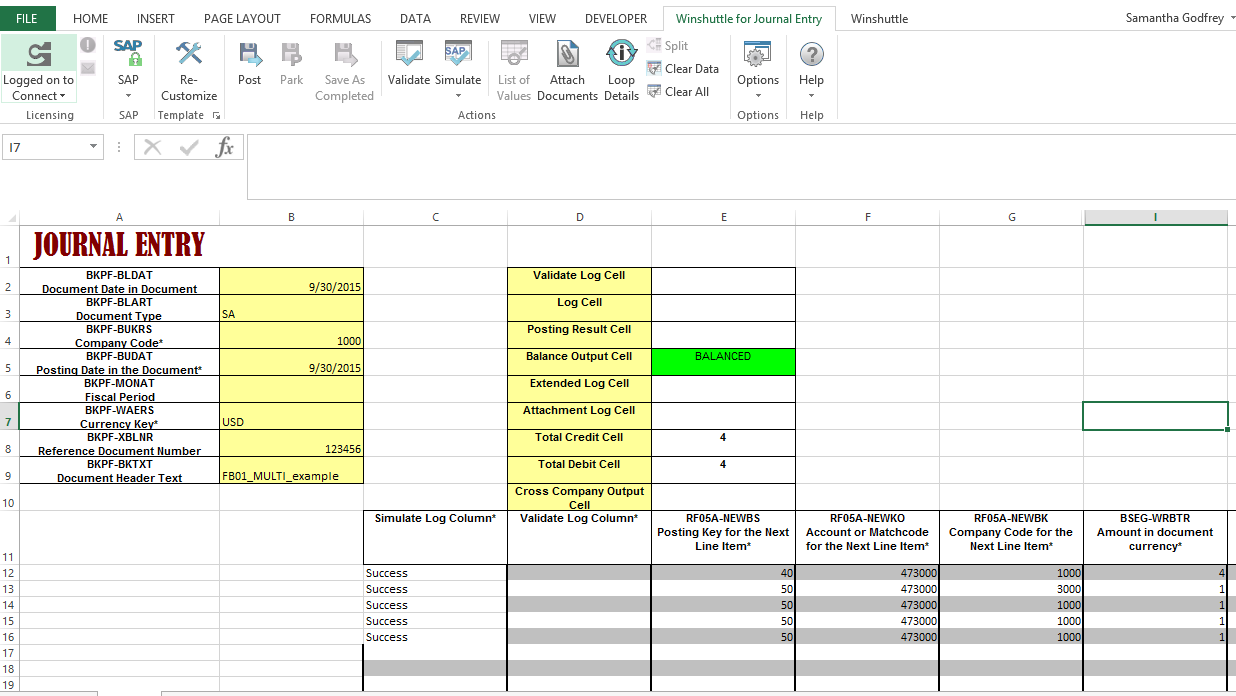Click the grey info icon in Licensing
This screenshot has width=1236, height=696.
[88, 45]
